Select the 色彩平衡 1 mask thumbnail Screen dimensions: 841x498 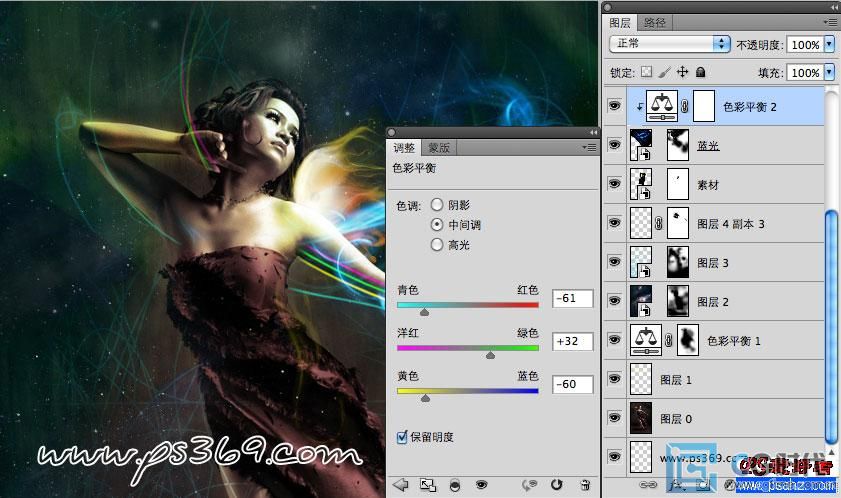[x=688, y=340]
